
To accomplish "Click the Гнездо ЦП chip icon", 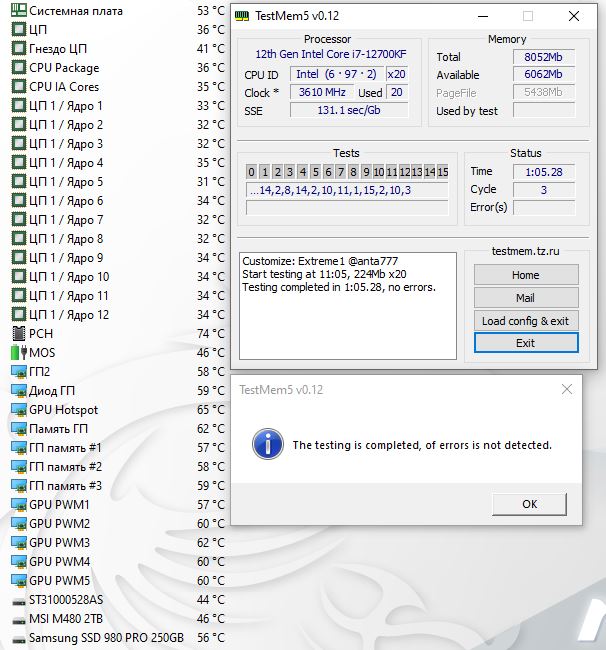I will 19,49.
